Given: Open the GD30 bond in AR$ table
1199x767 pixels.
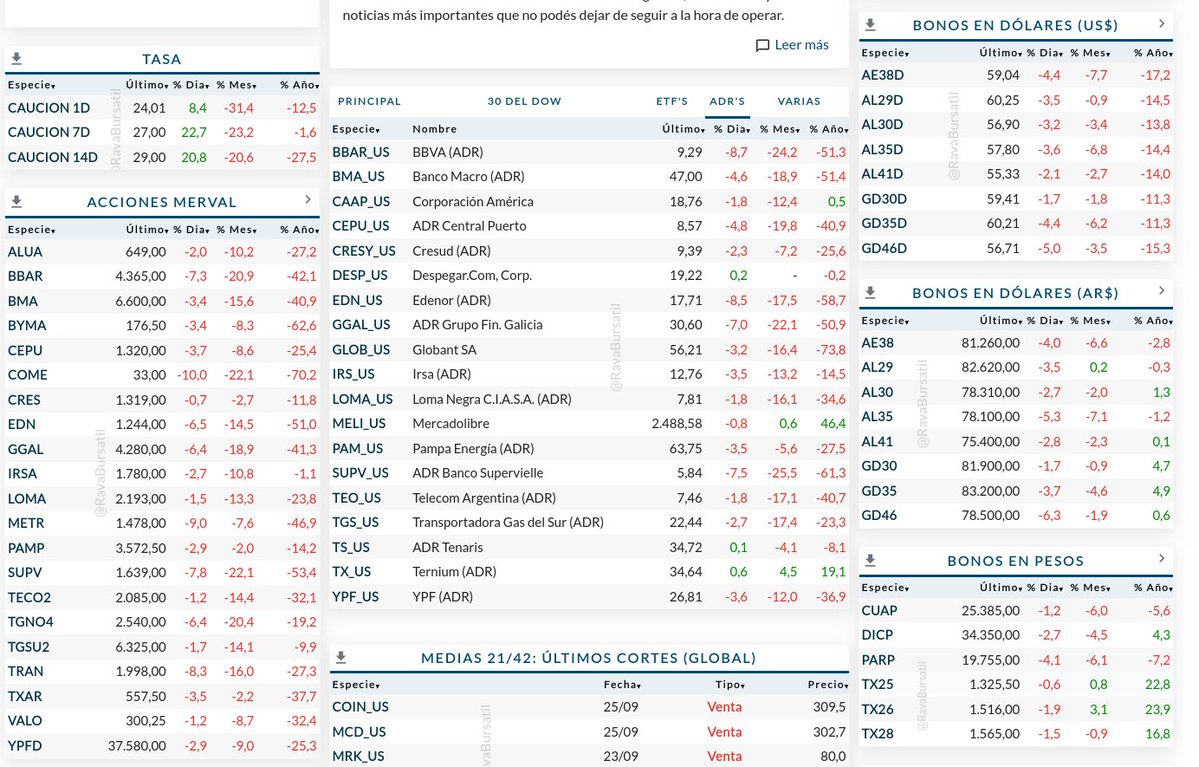Looking at the screenshot, I should (879, 466).
